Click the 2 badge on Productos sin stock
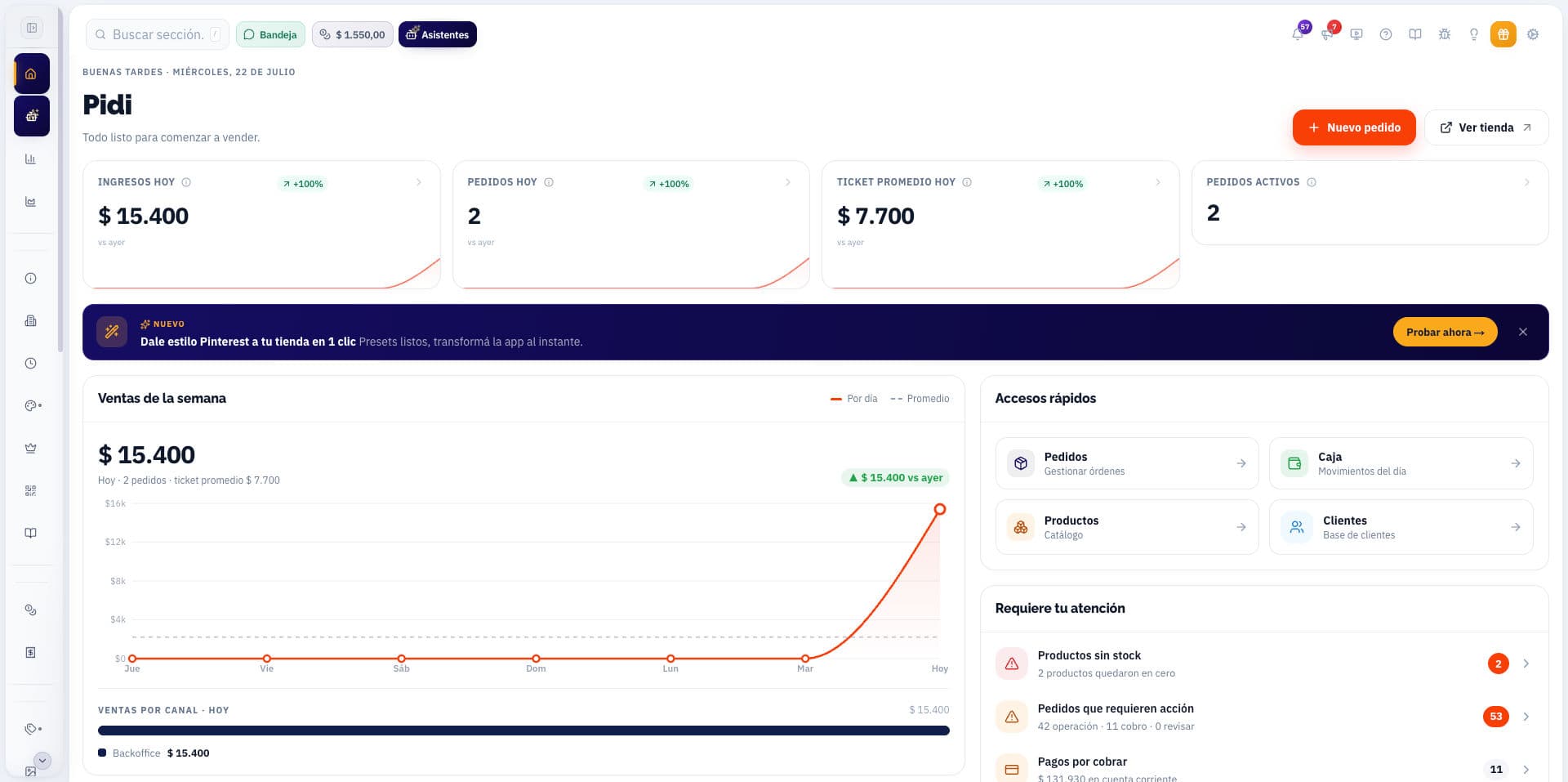This screenshot has width=1568, height=782. click(x=1498, y=664)
